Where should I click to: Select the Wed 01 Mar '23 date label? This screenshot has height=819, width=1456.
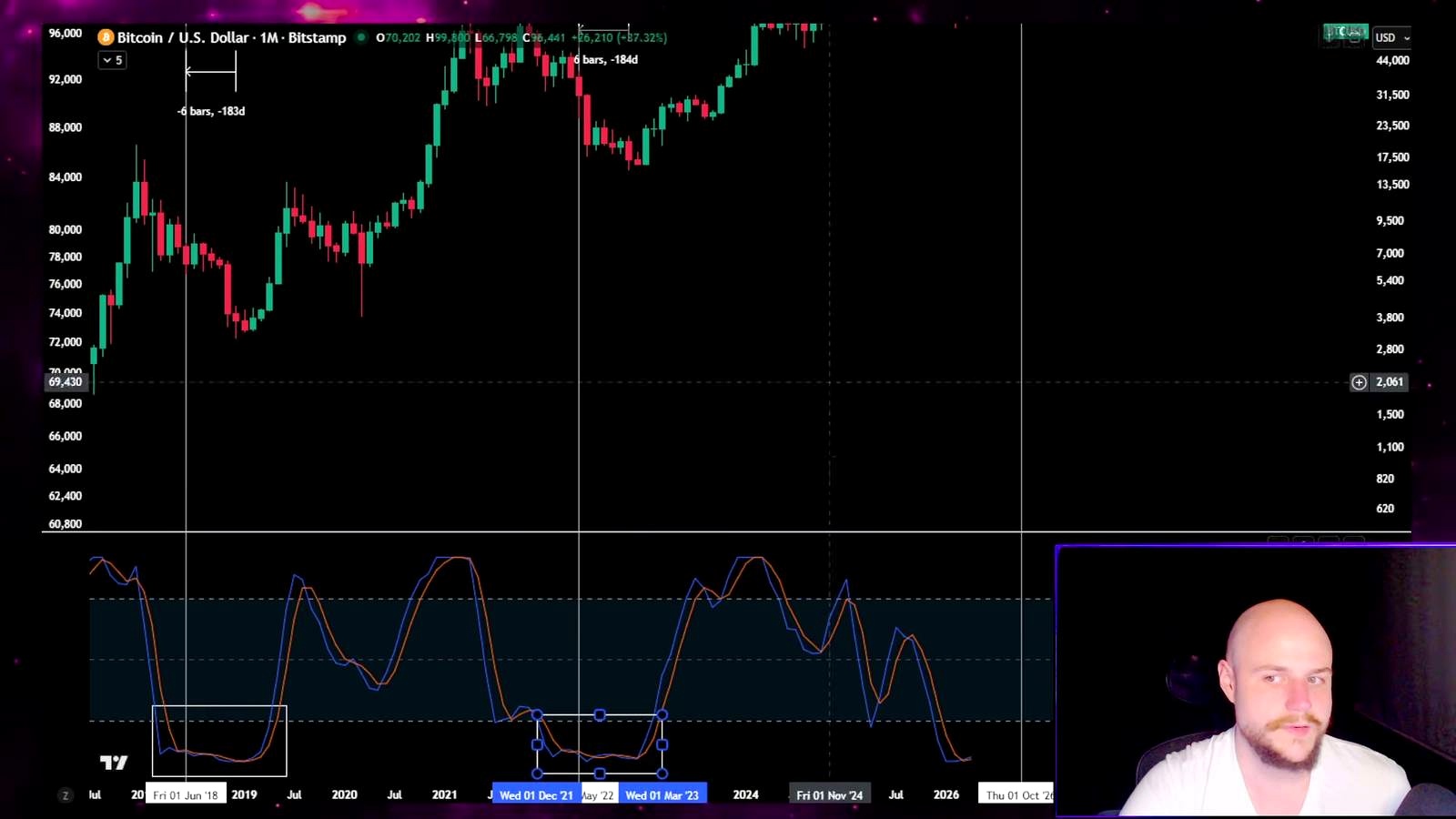tap(662, 795)
